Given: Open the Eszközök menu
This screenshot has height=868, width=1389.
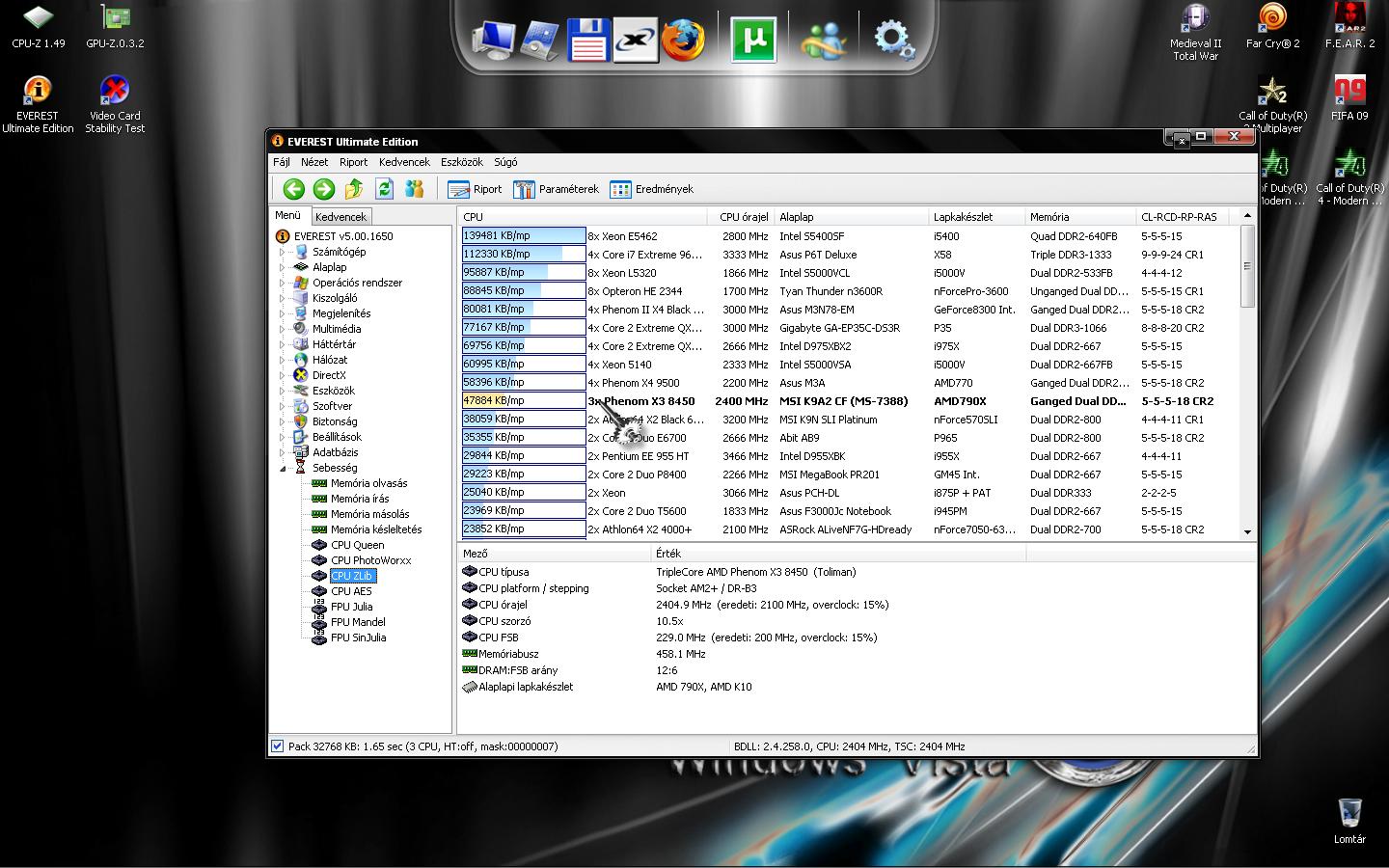Looking at the screenshot, I should [462, 162].
